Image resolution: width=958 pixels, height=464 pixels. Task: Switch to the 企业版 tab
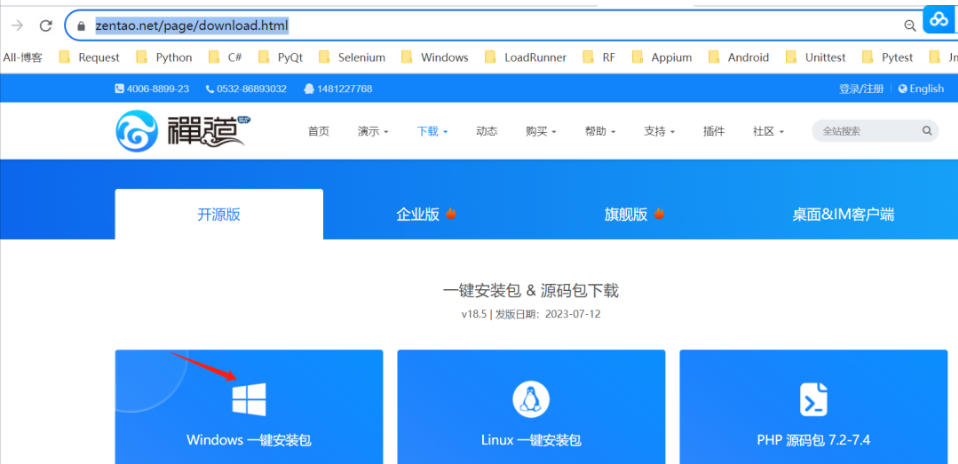click(426, 214)
